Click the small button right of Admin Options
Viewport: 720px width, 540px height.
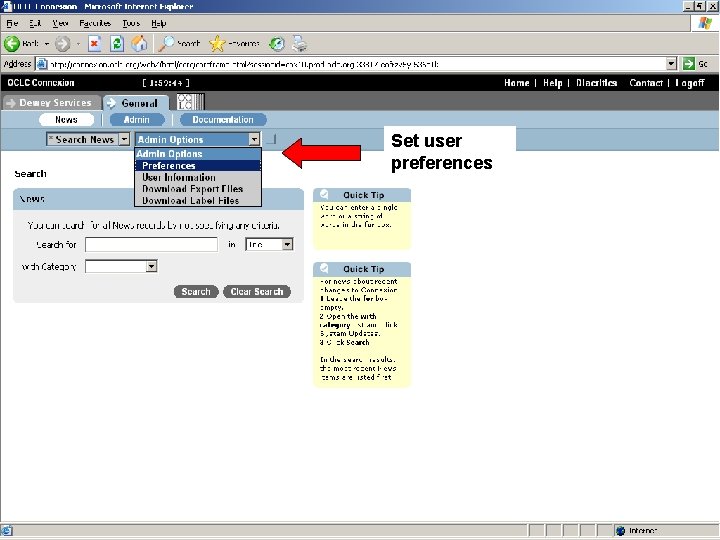click(x=271, y=139)
